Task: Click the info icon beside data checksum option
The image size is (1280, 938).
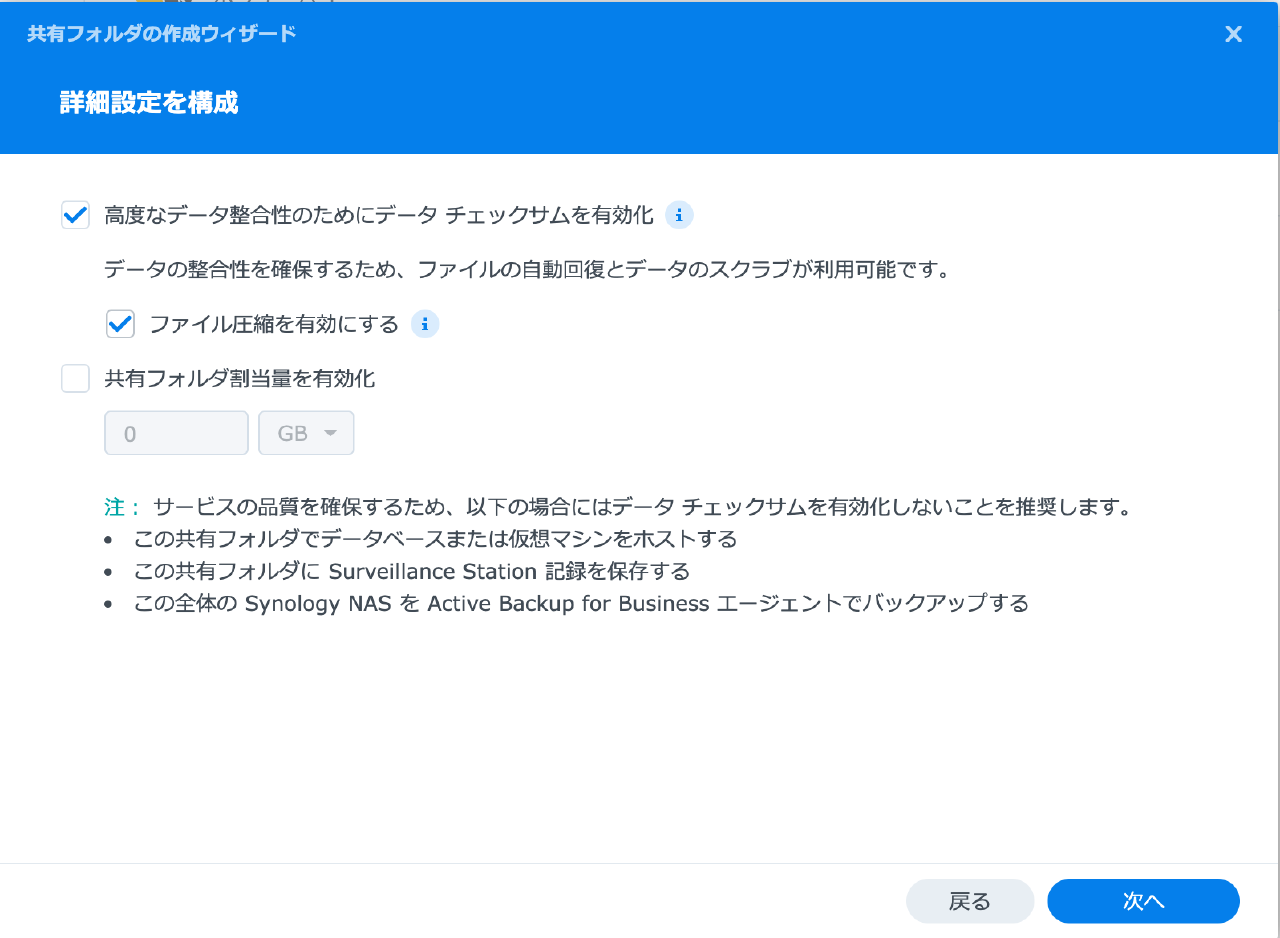Action: (679, 214)
